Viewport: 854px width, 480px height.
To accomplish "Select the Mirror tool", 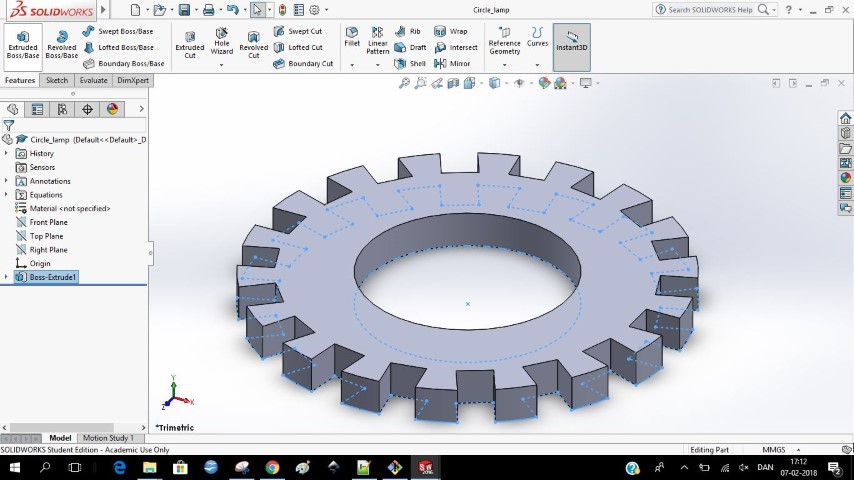I will point(452,63).
